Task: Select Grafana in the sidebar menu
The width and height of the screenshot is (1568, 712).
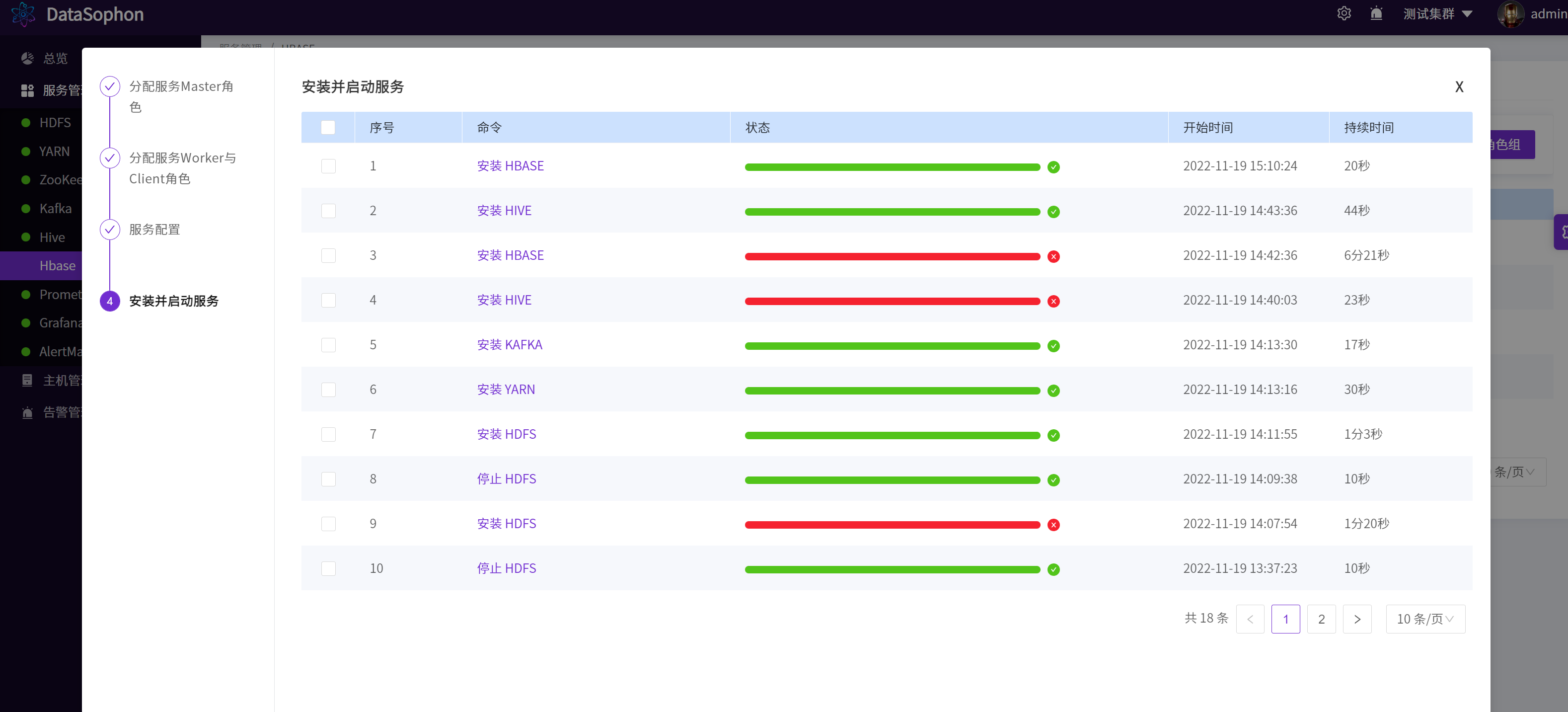Action: click(41, 323)
